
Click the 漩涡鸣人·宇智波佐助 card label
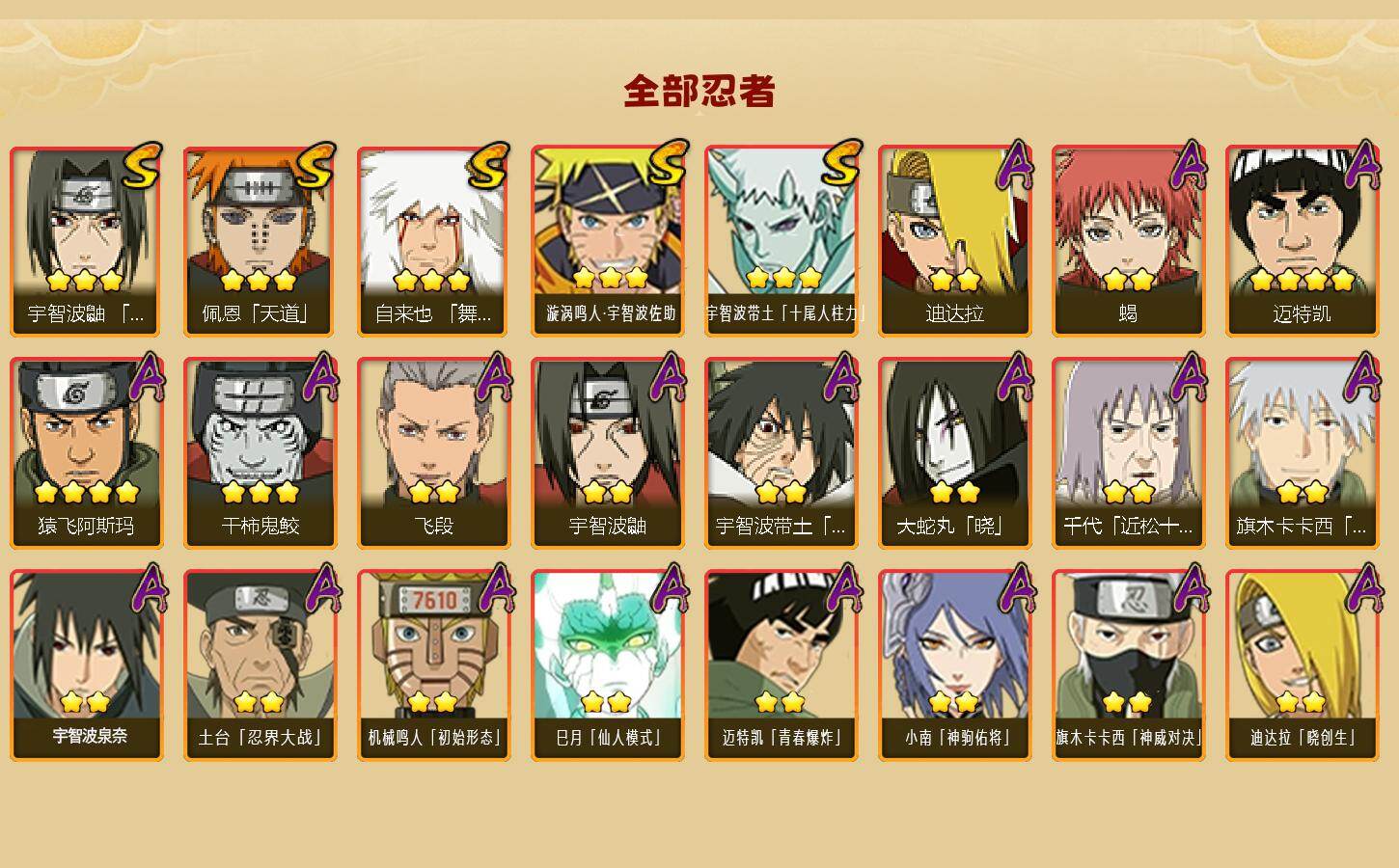[x=608, y=313]
